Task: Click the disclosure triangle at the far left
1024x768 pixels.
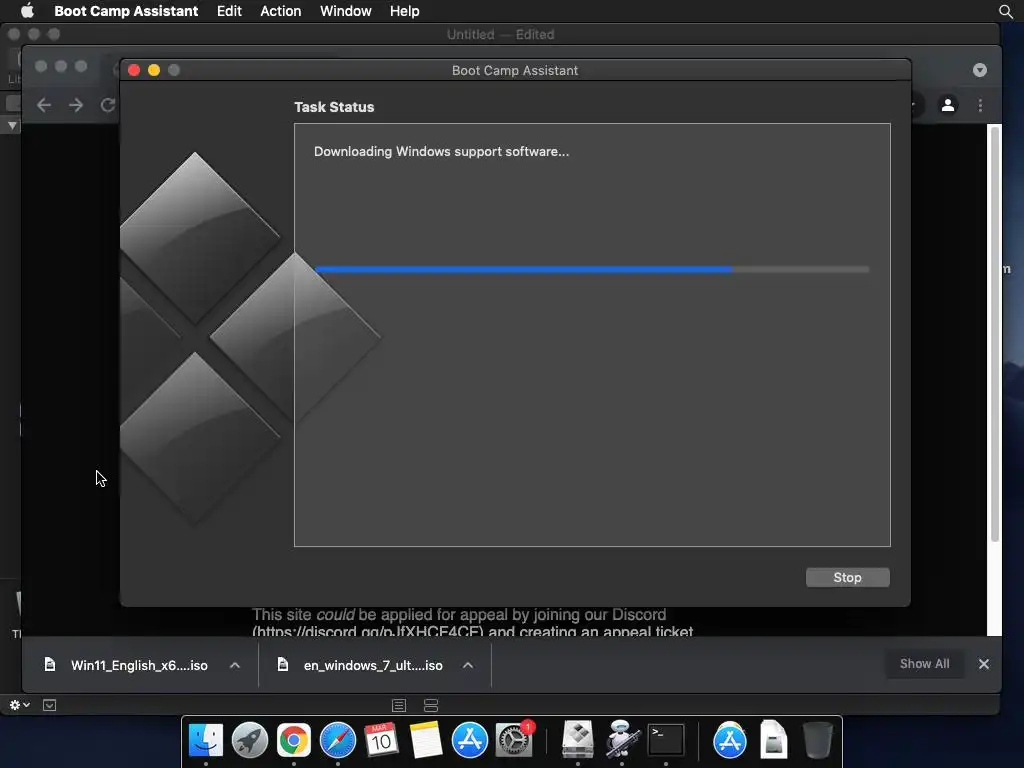Action: click(12, 125)
